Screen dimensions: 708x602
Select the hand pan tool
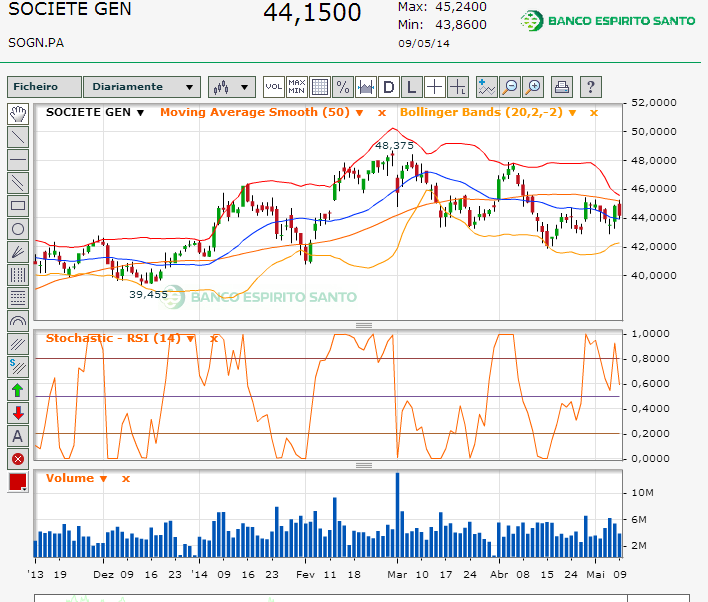point(18,114)
